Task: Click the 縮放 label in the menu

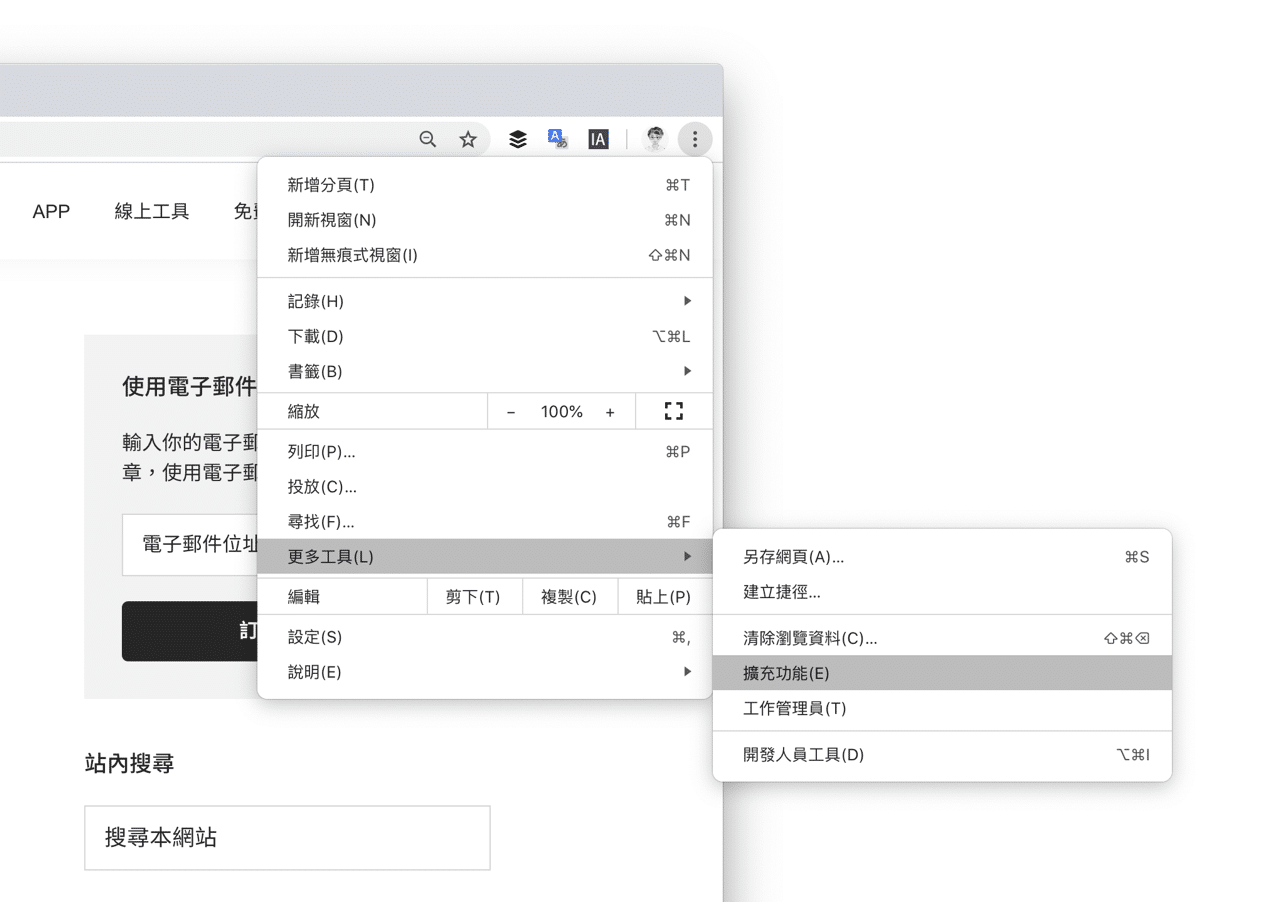Action: click(x=304, y=412)
